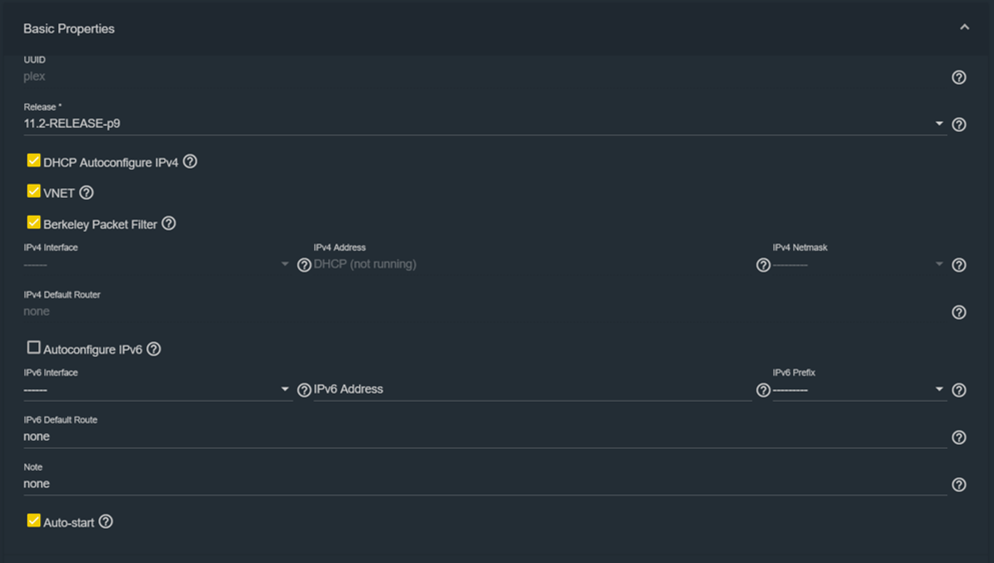This screenshot has height=563, width=994.
Task: Click the VNET help icon
Action: 86,192
